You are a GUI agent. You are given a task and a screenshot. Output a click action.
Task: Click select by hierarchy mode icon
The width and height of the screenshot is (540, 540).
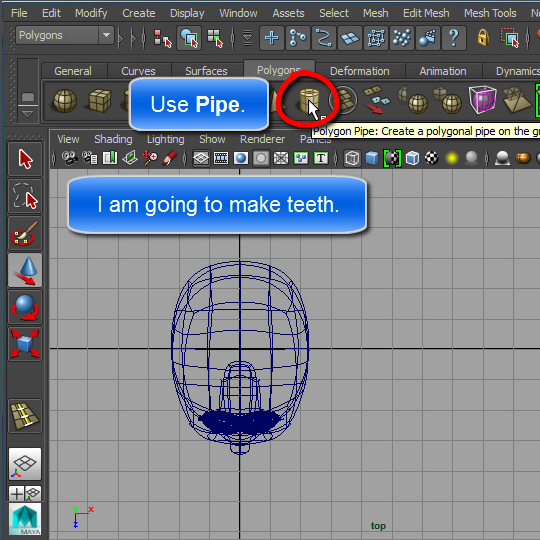[162, 38]
